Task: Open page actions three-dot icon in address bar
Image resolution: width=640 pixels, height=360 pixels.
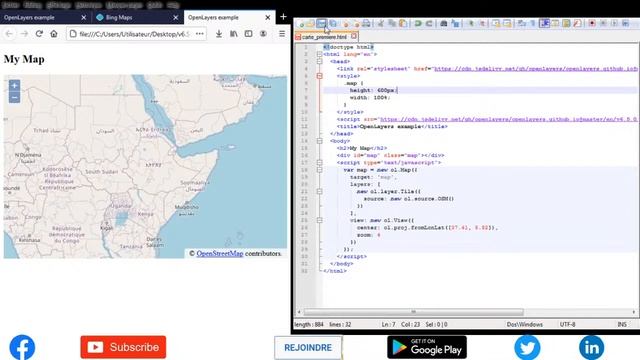Action: pyautogui.click(x=200, y=34)
